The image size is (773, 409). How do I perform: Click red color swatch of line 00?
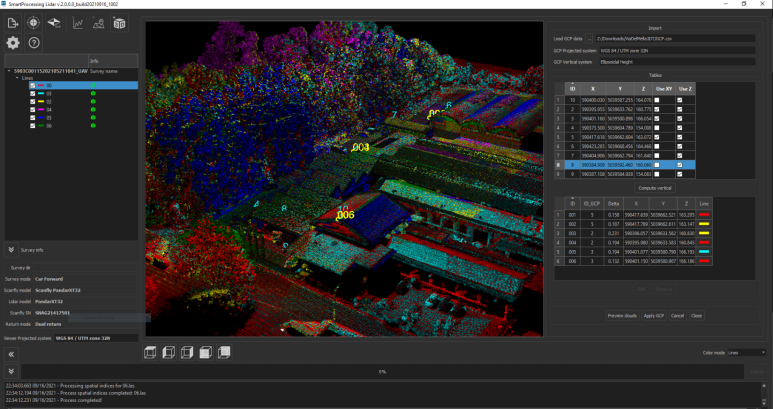(x=41, y=85)
